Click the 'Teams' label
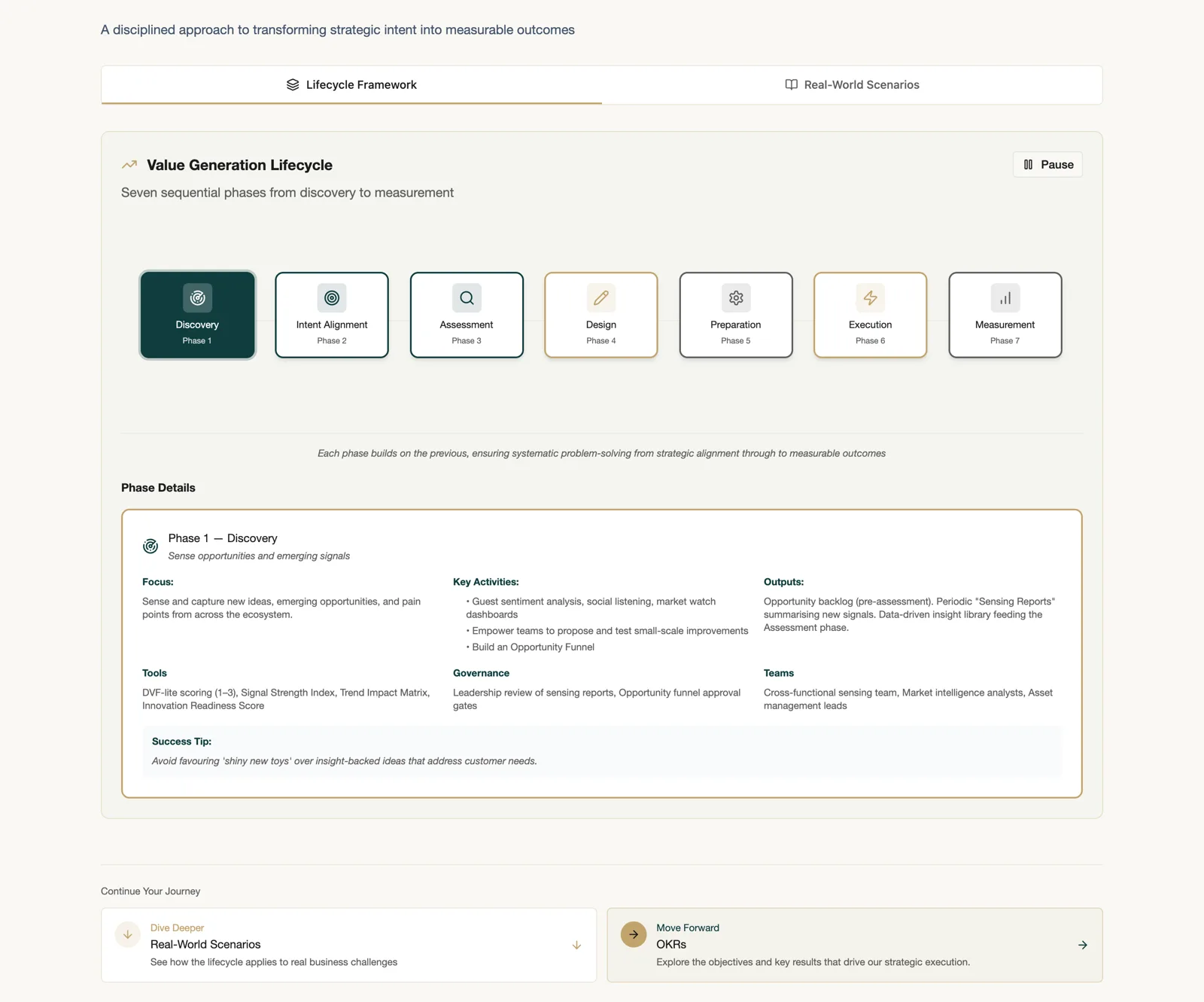The image size is (1204, 1002). click(x=779, y=673)
